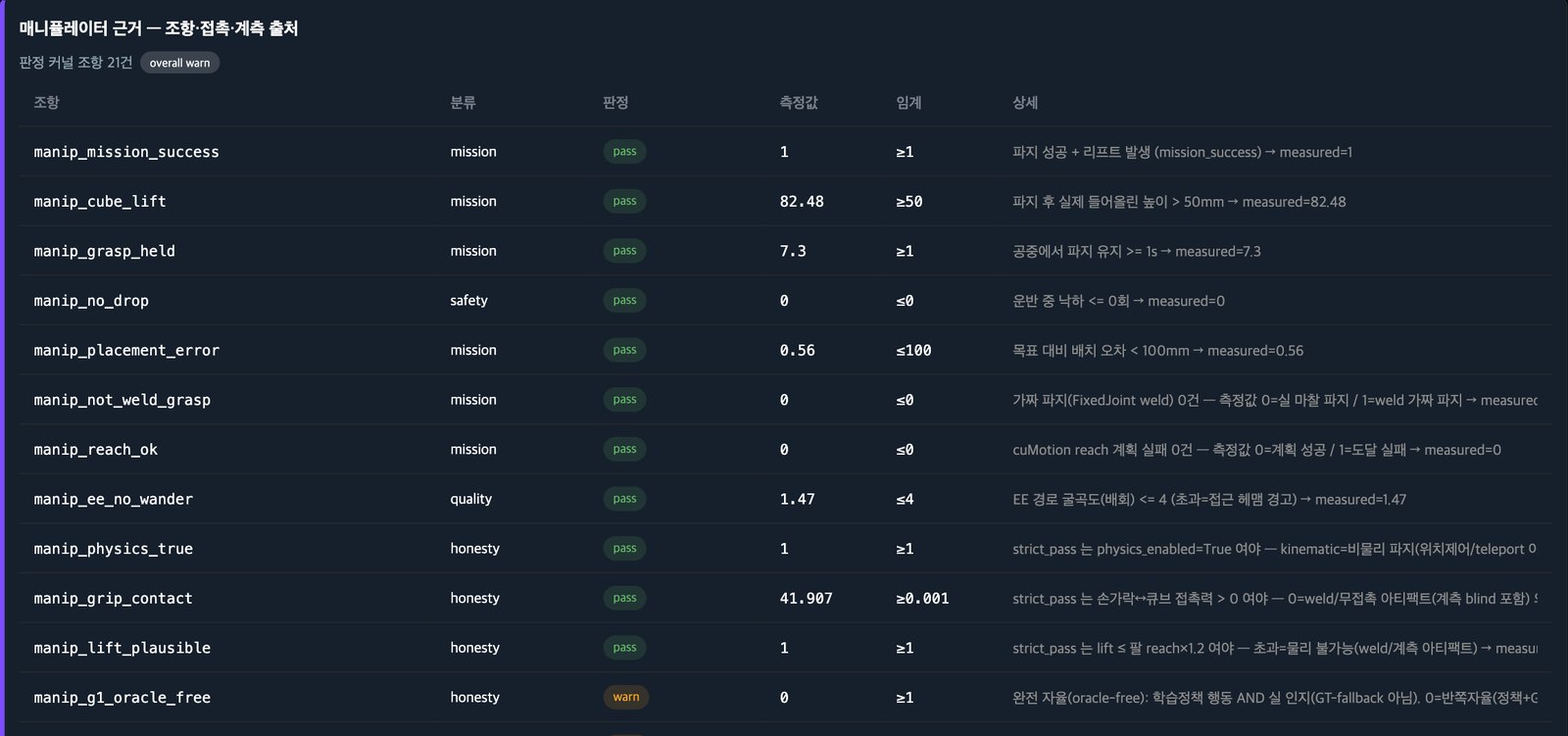This screenshot has width=1568, height=736.
Task: Select the manip_reach_ok clause name
Action: pyautogui.click(x=96, y=450)
